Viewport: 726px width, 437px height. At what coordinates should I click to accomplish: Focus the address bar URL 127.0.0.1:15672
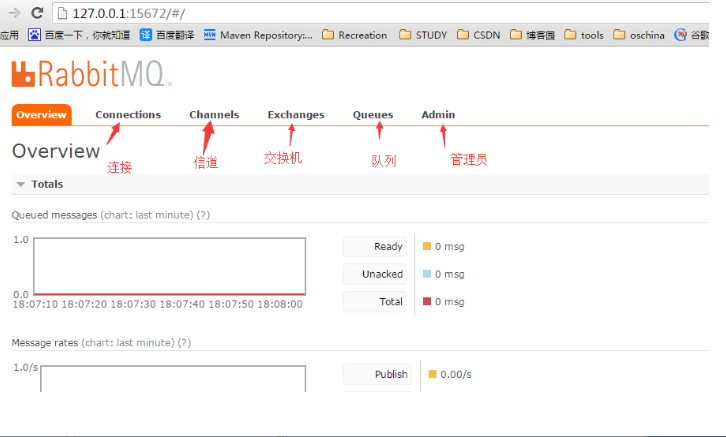coord(129,13)
